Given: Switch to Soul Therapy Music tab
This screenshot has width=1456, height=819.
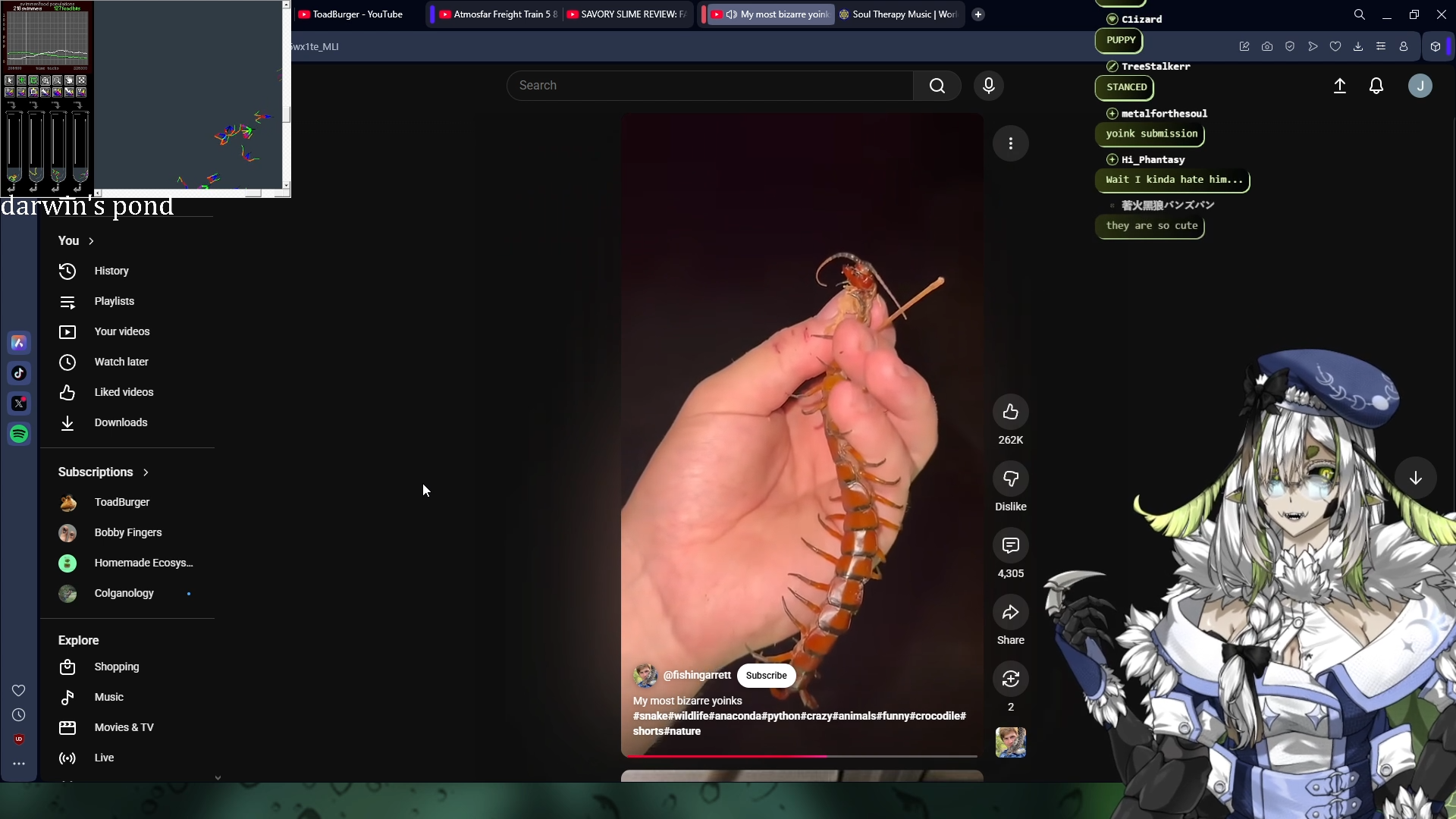Looking at the screenshot, I should point(902,14).
